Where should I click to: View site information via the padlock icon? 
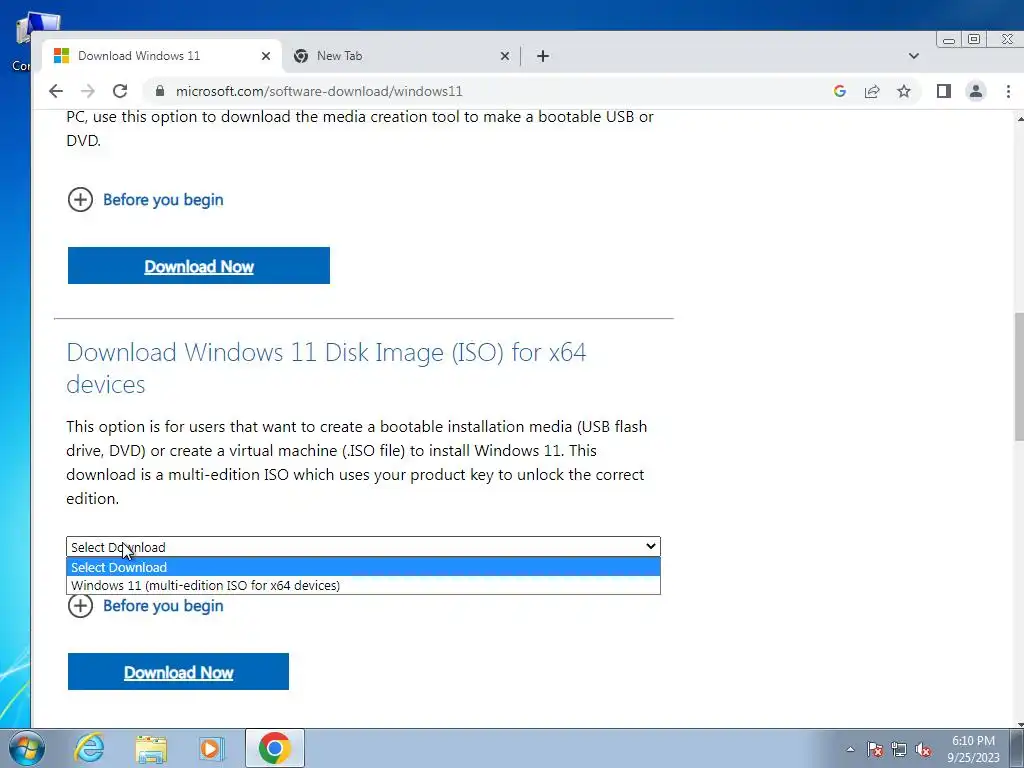(x=159, y=91)
